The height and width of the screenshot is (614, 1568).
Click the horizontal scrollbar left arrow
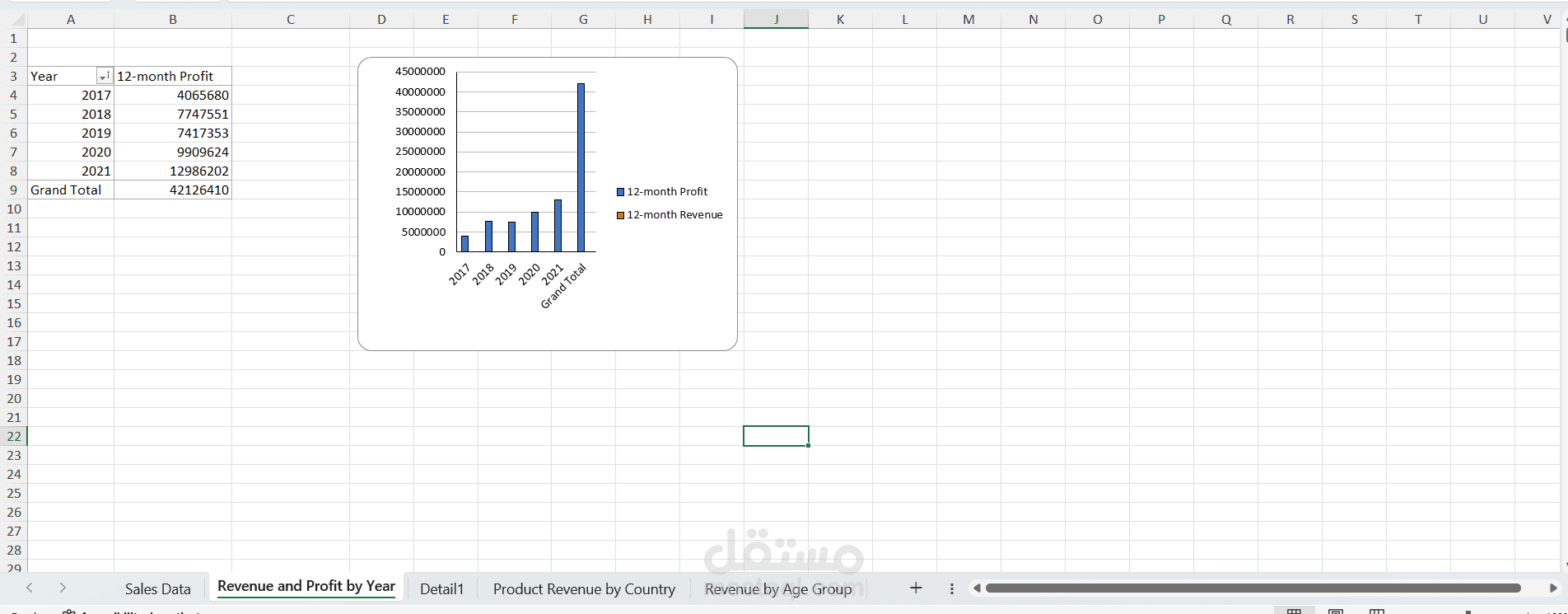click(x=977, y=588)
